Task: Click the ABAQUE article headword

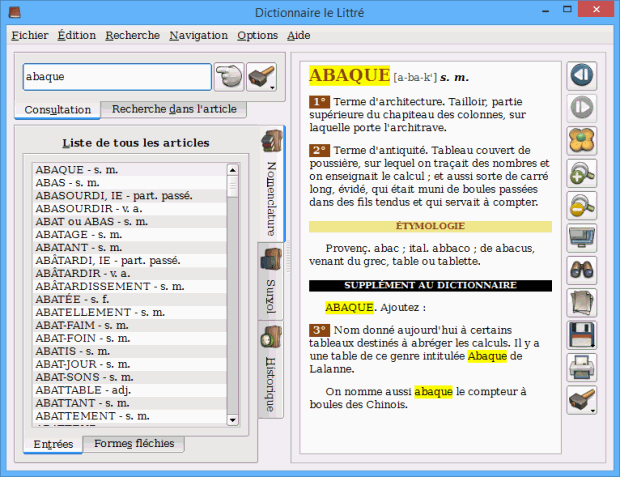Action: point(350,75)
